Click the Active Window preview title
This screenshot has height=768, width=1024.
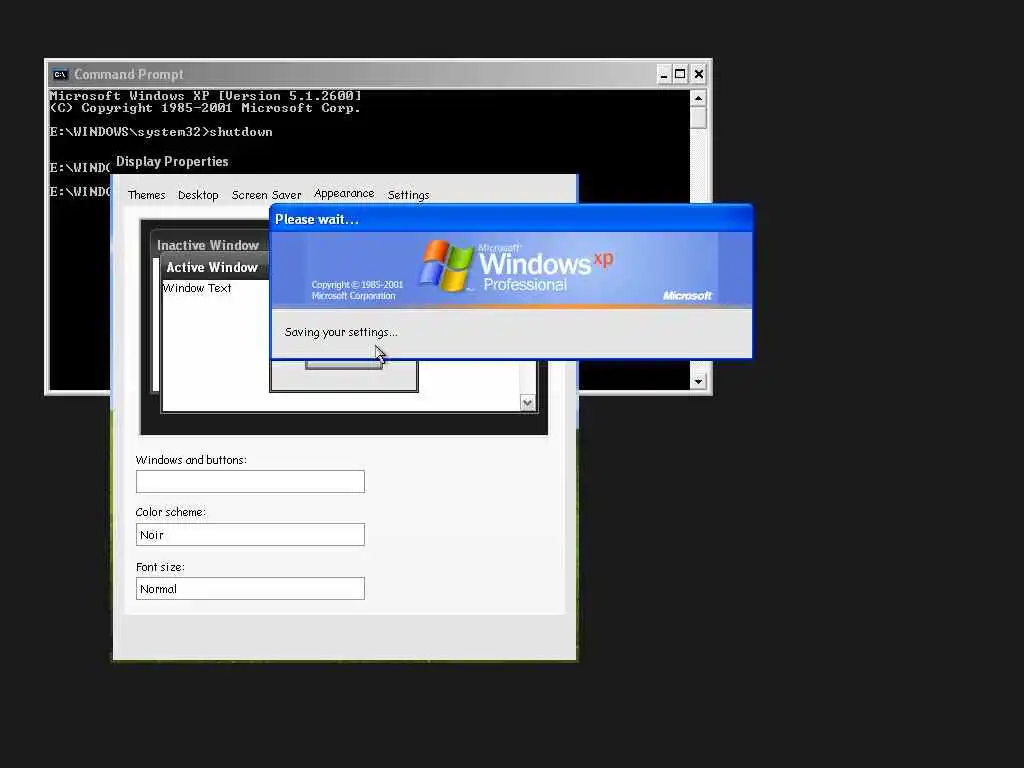click(x=212, y=267)
